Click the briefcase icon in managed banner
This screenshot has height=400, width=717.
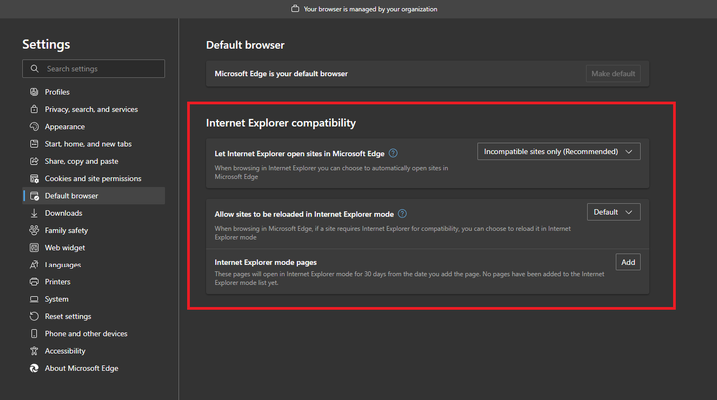point(295,9)
